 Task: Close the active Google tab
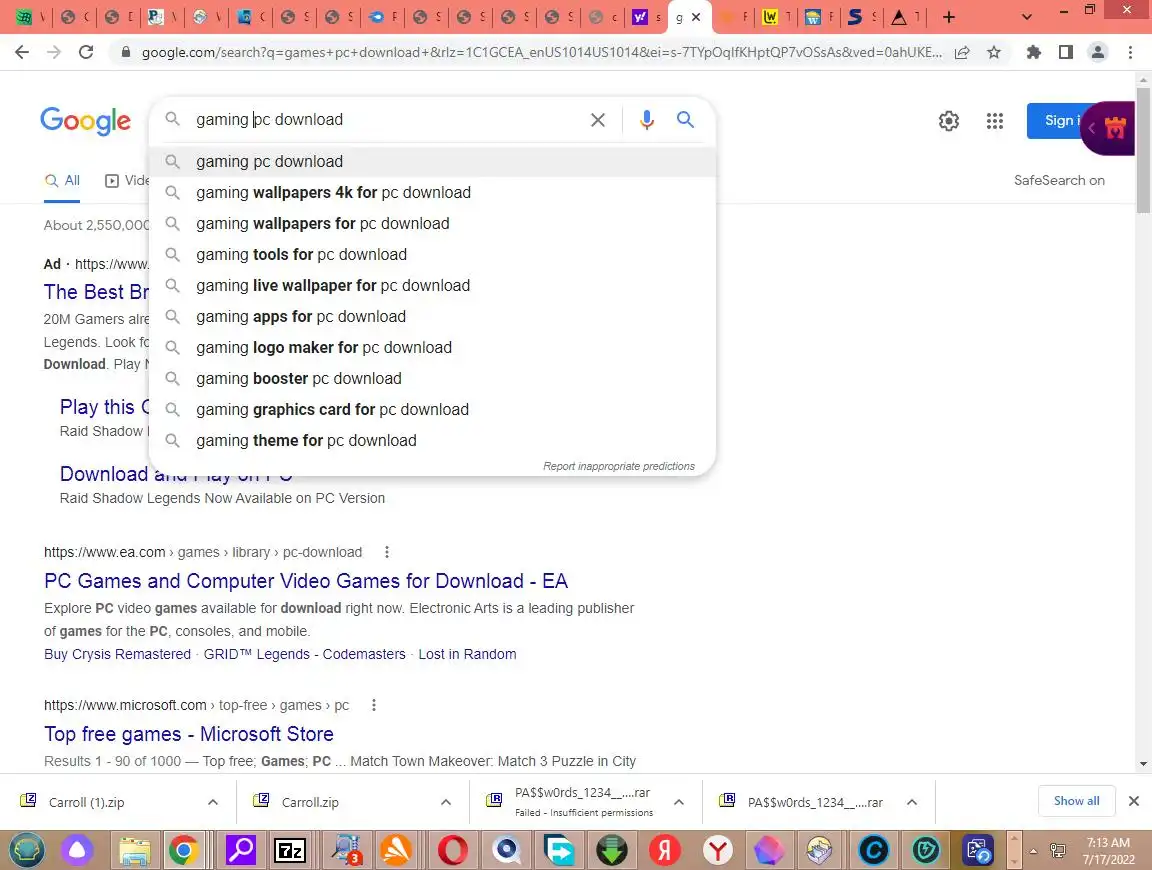click(x=696, y=17)
